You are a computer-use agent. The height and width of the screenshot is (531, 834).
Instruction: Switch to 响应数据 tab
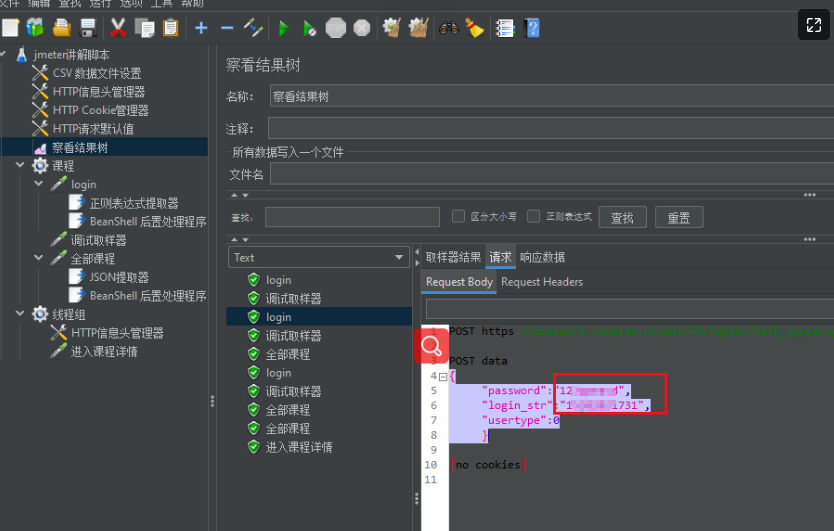tap(542, 258)
